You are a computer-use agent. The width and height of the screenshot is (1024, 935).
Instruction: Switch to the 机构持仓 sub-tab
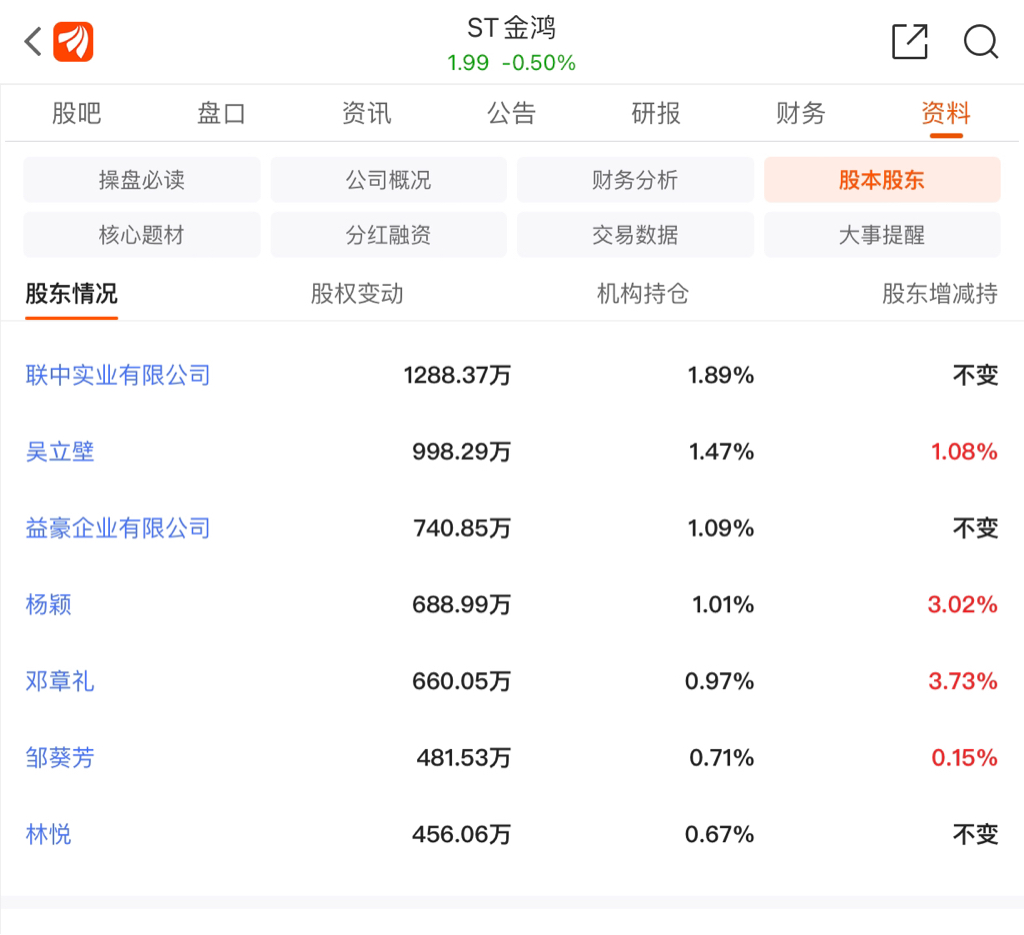point(643,294)
